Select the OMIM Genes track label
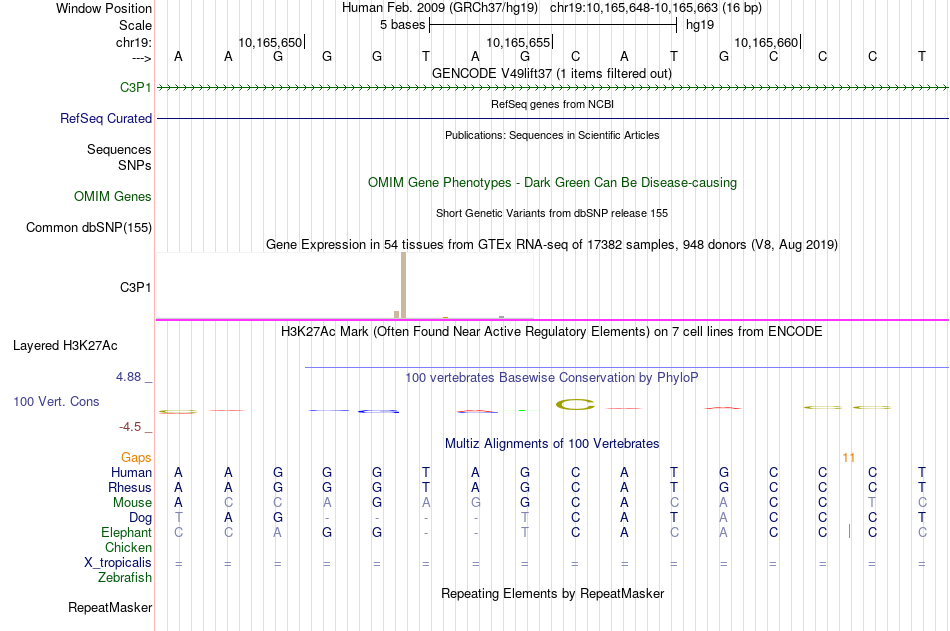 113,196
